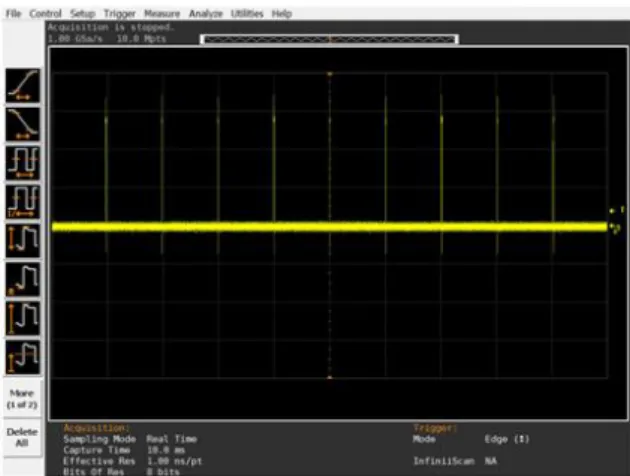Click the '1.00 GSa/s' sample rate
630x476 pixels.
[75, 39]
